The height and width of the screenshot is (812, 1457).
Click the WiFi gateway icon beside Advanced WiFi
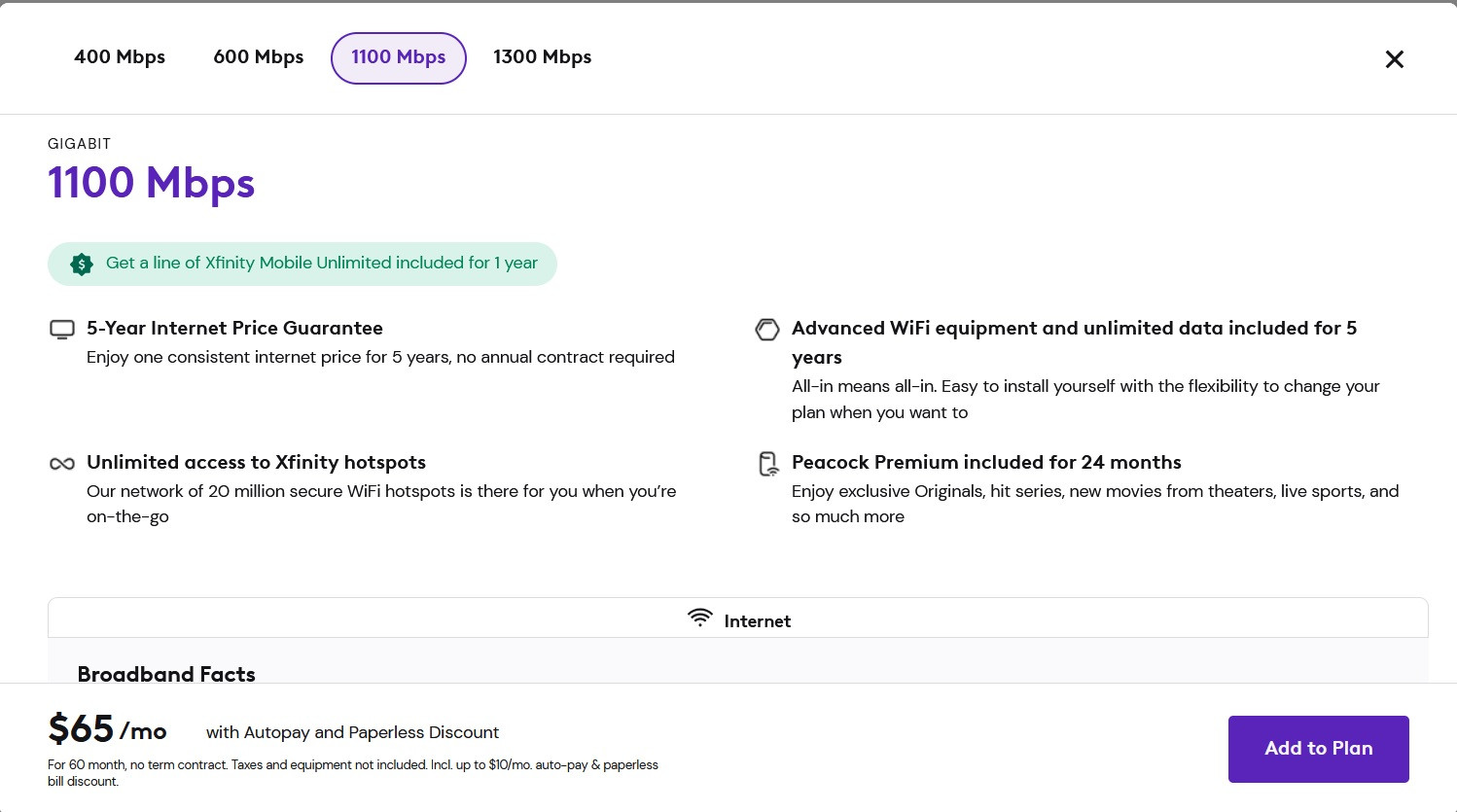[x=767, y=330]
